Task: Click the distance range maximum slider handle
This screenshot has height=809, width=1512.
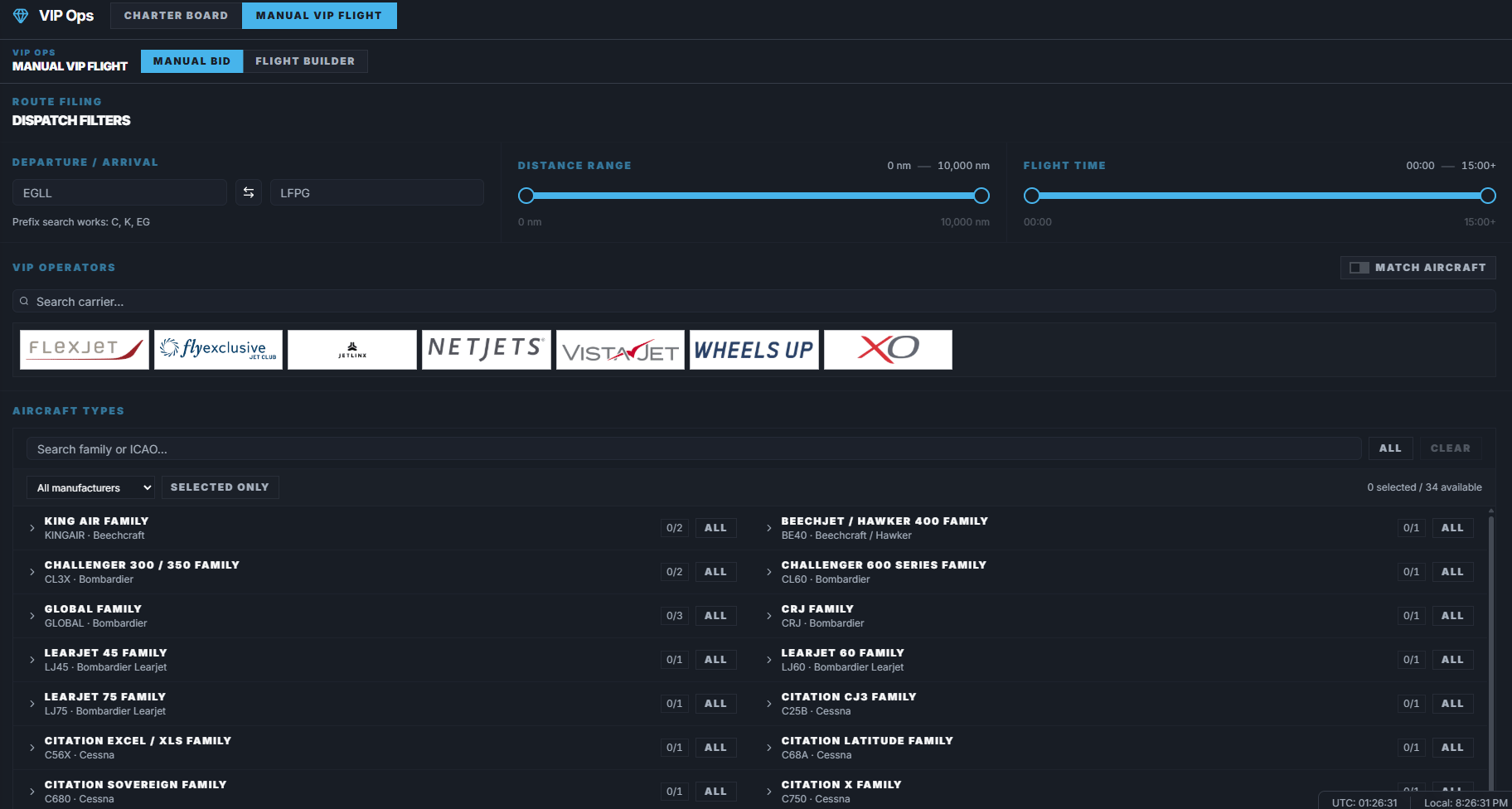Action: [x=981, y=196]
